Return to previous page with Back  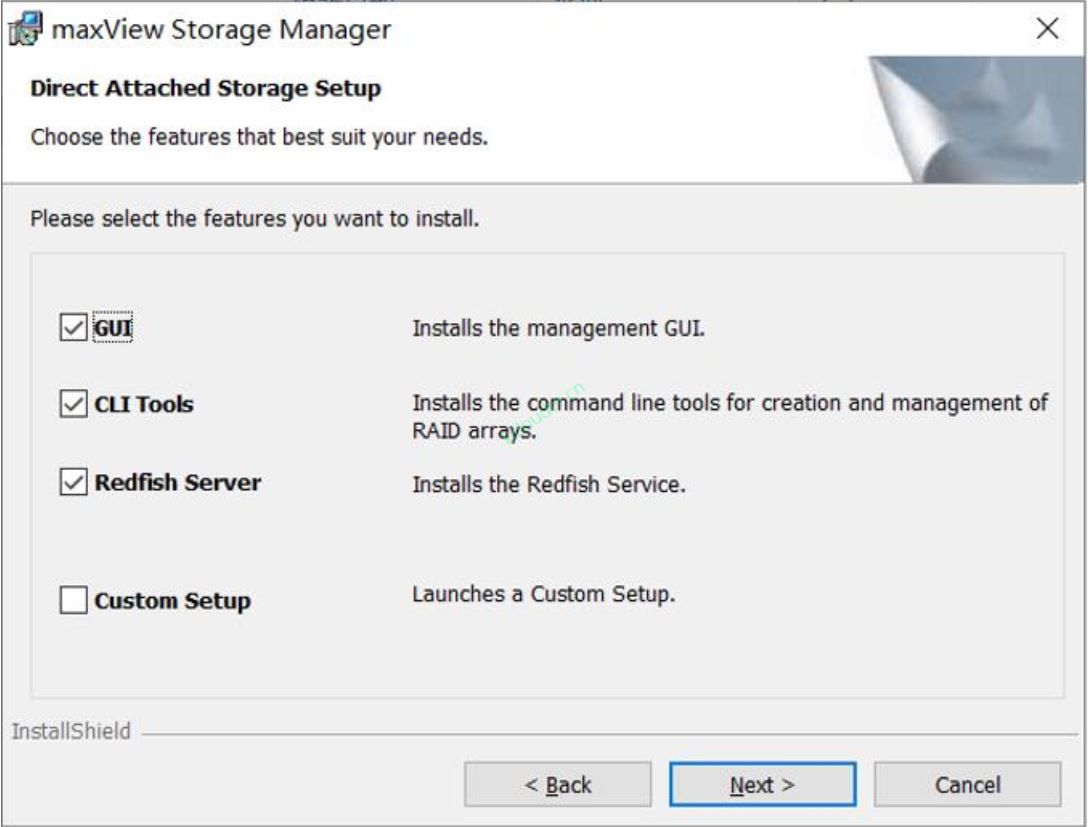558,785
